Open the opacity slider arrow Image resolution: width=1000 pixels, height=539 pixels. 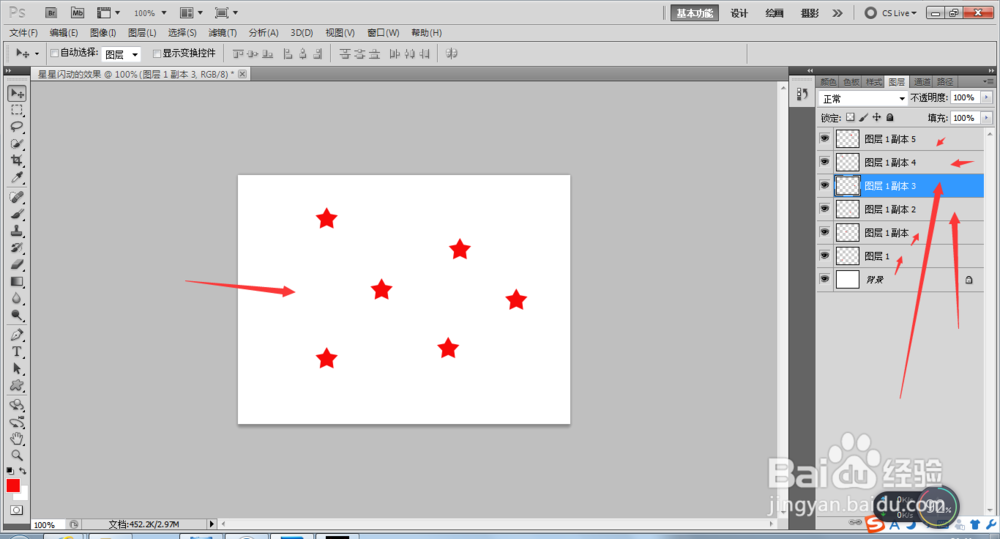(x=987, y=98)
